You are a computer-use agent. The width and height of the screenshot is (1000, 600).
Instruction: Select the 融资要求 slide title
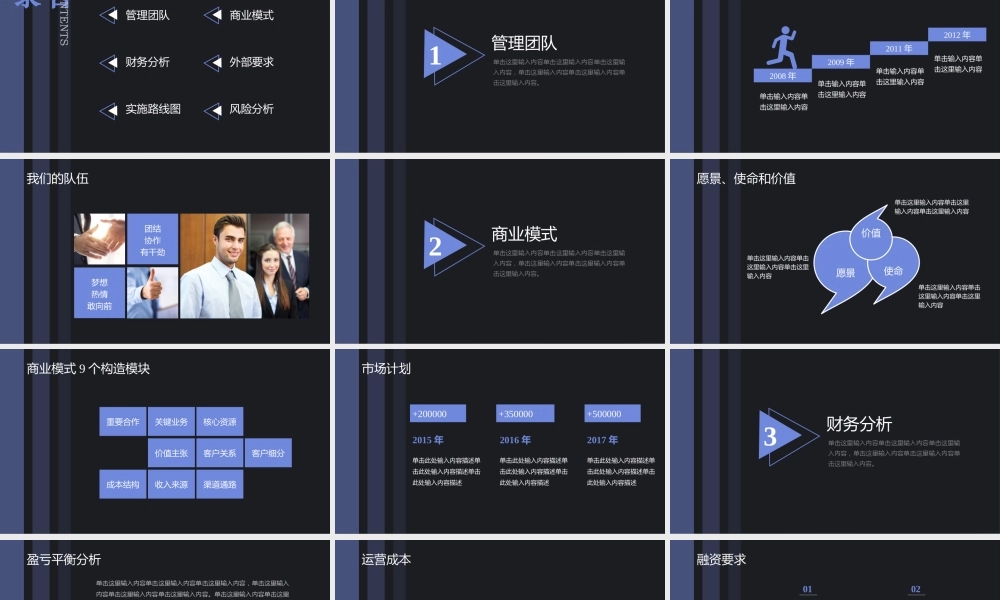point(721,559)
